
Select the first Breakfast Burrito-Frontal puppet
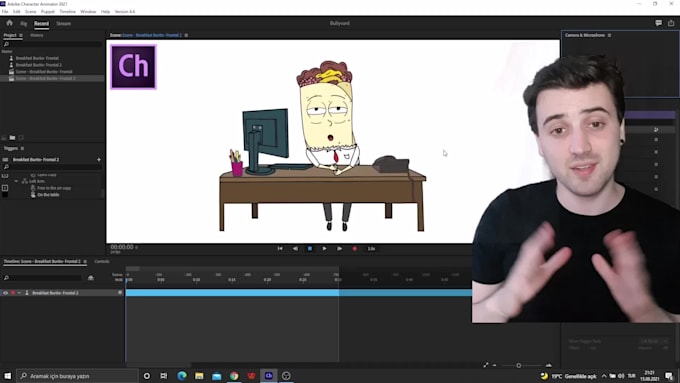tap(37, 58)
